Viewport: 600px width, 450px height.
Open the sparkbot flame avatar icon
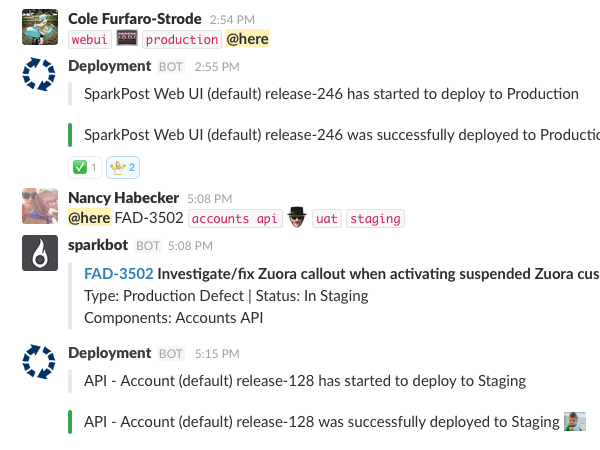(x=40, y=253)
